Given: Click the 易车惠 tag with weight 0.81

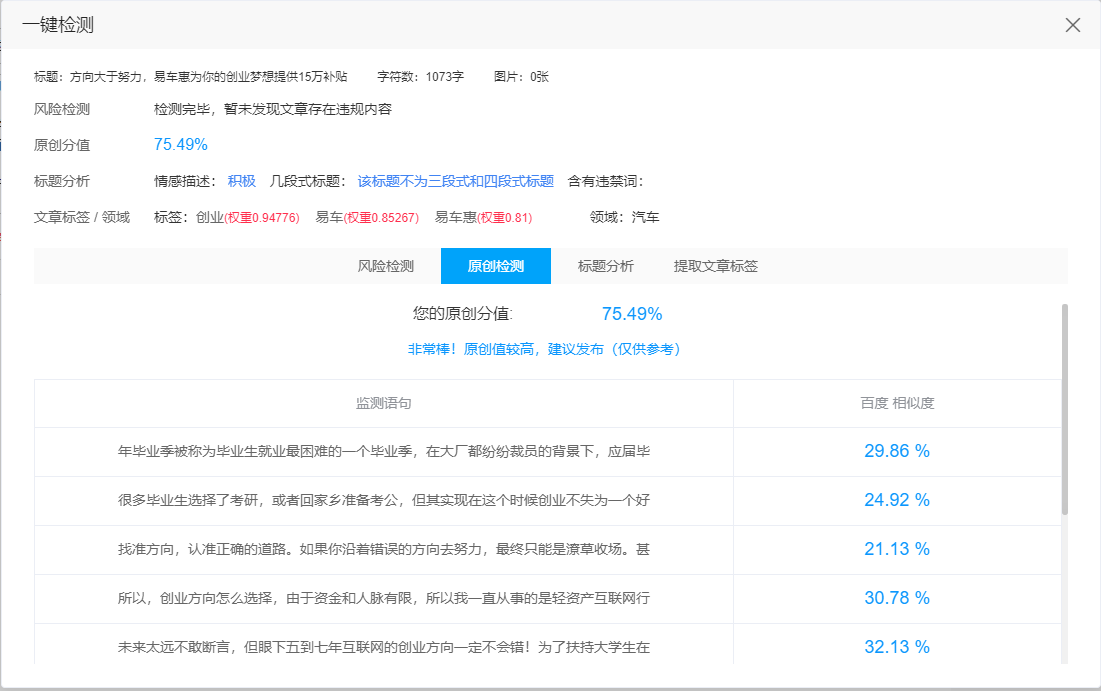Looking at the screenshot, I should (x=483, y=218).
